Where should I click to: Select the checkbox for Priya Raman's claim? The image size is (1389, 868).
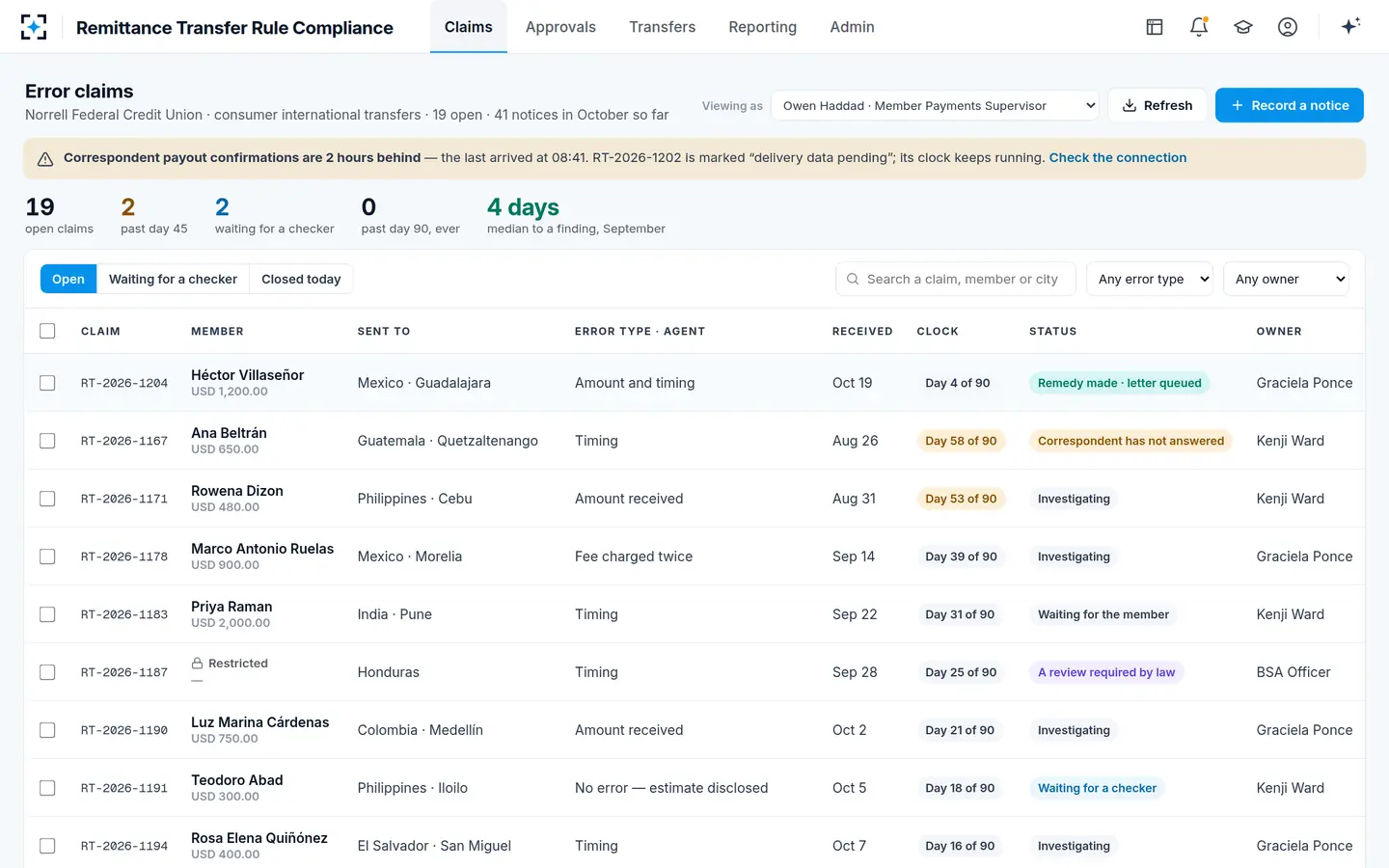coord(47,614)
